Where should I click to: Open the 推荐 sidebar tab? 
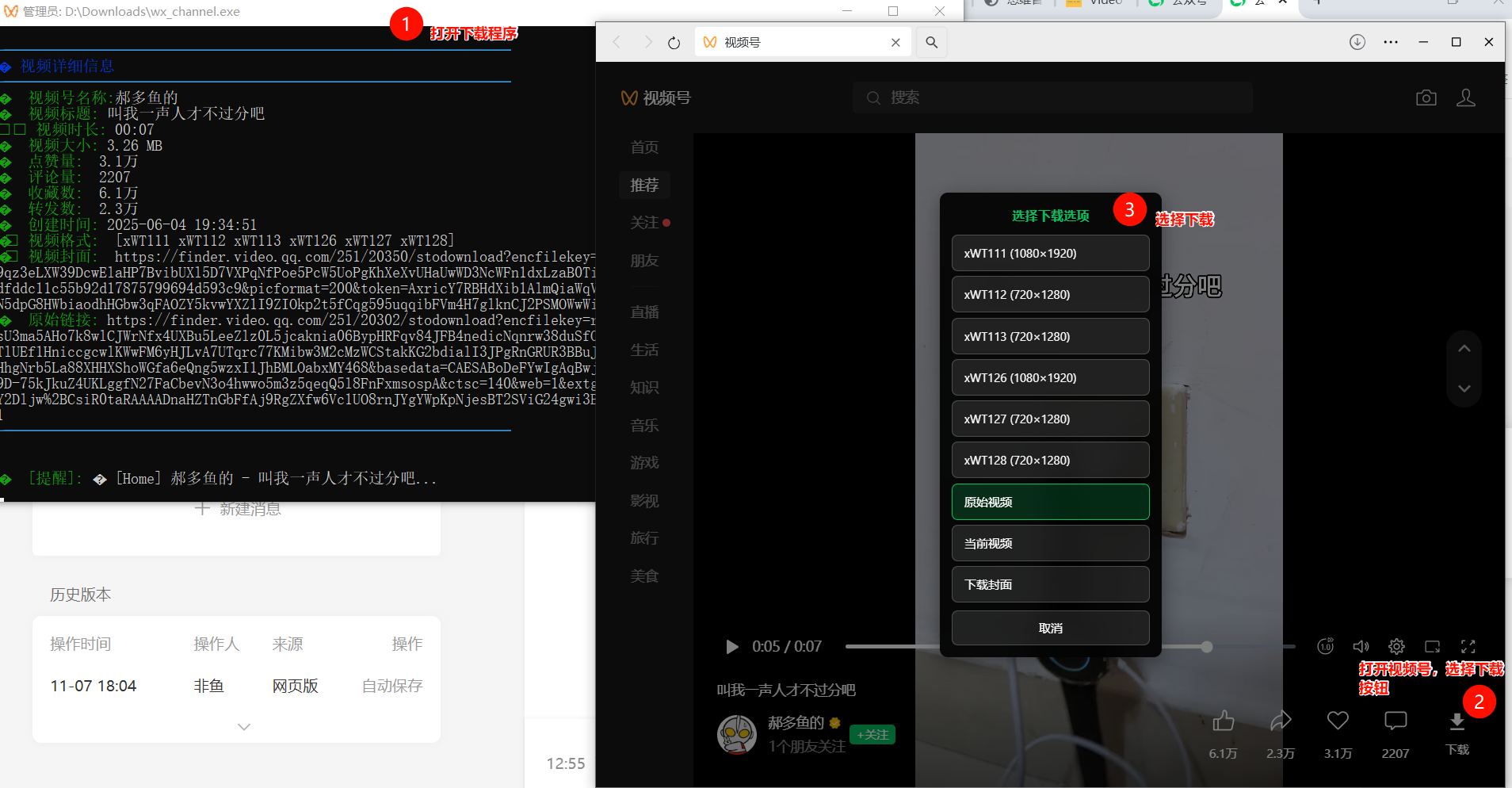(x=644, y=186)
